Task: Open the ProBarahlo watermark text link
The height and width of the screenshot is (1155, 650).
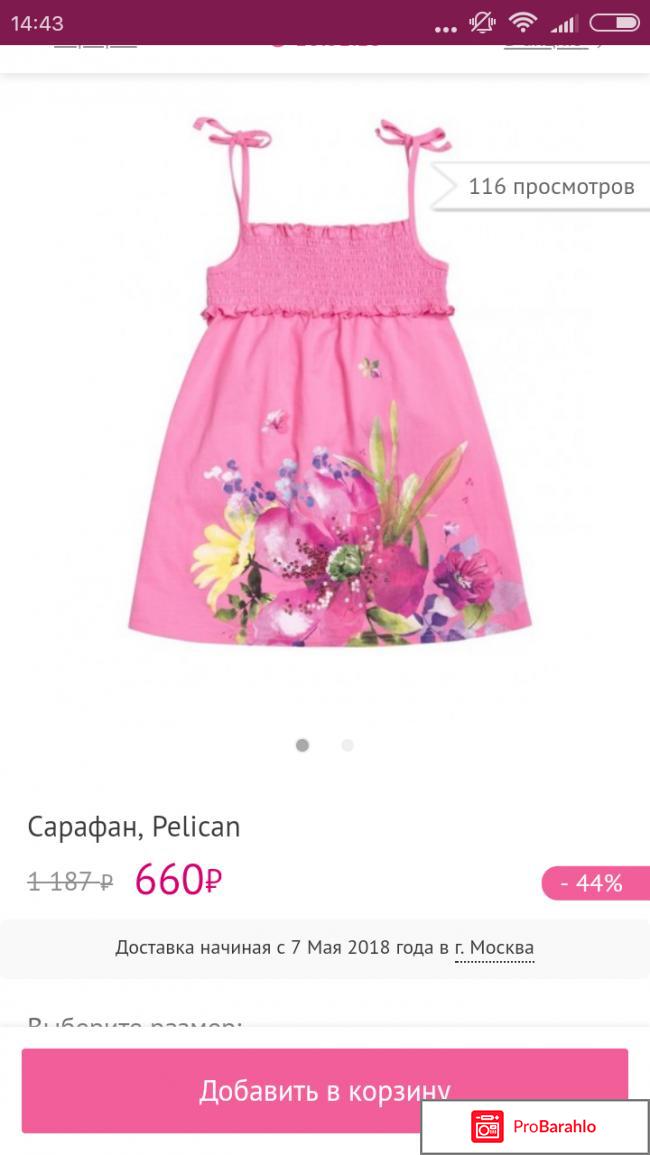Action: 554,1127
